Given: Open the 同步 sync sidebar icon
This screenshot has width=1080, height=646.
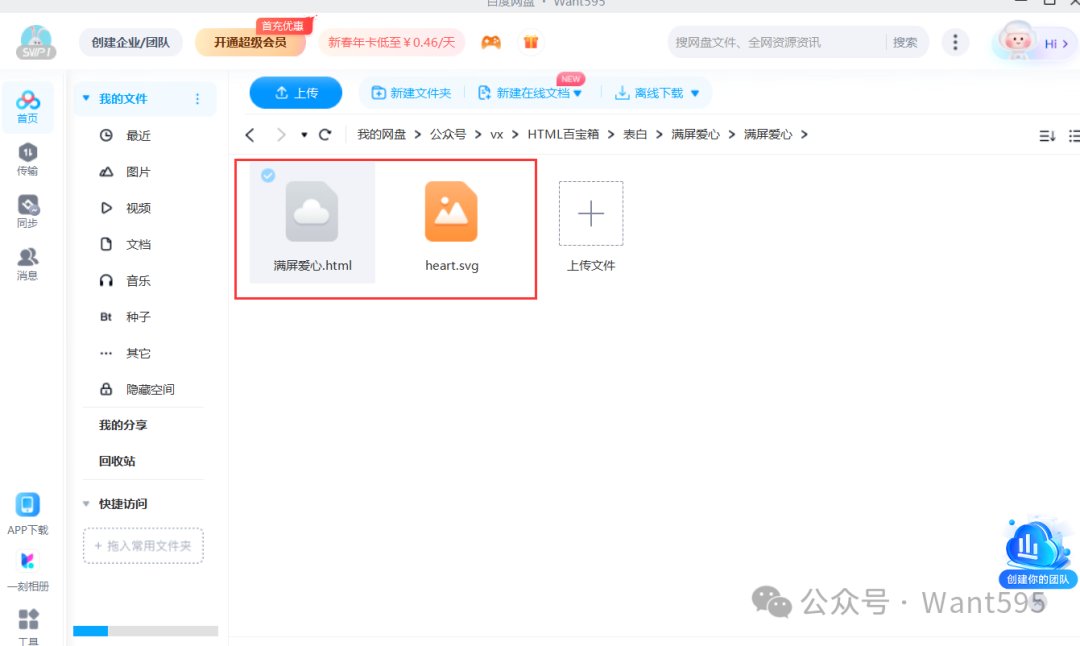Looking at the screenshot, I should (28, 211).
